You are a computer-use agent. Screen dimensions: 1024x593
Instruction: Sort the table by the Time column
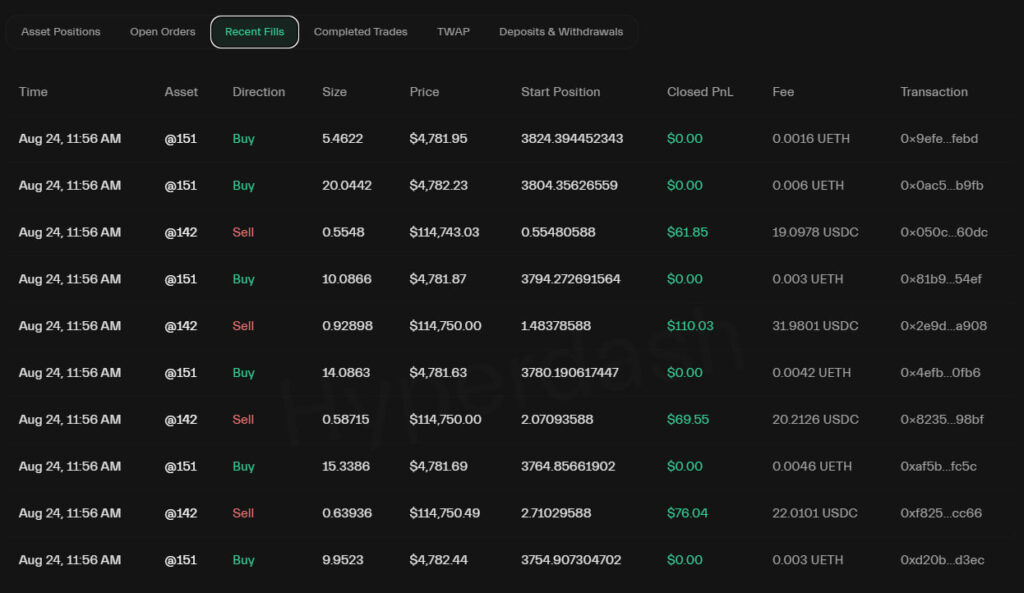[33, 92]
